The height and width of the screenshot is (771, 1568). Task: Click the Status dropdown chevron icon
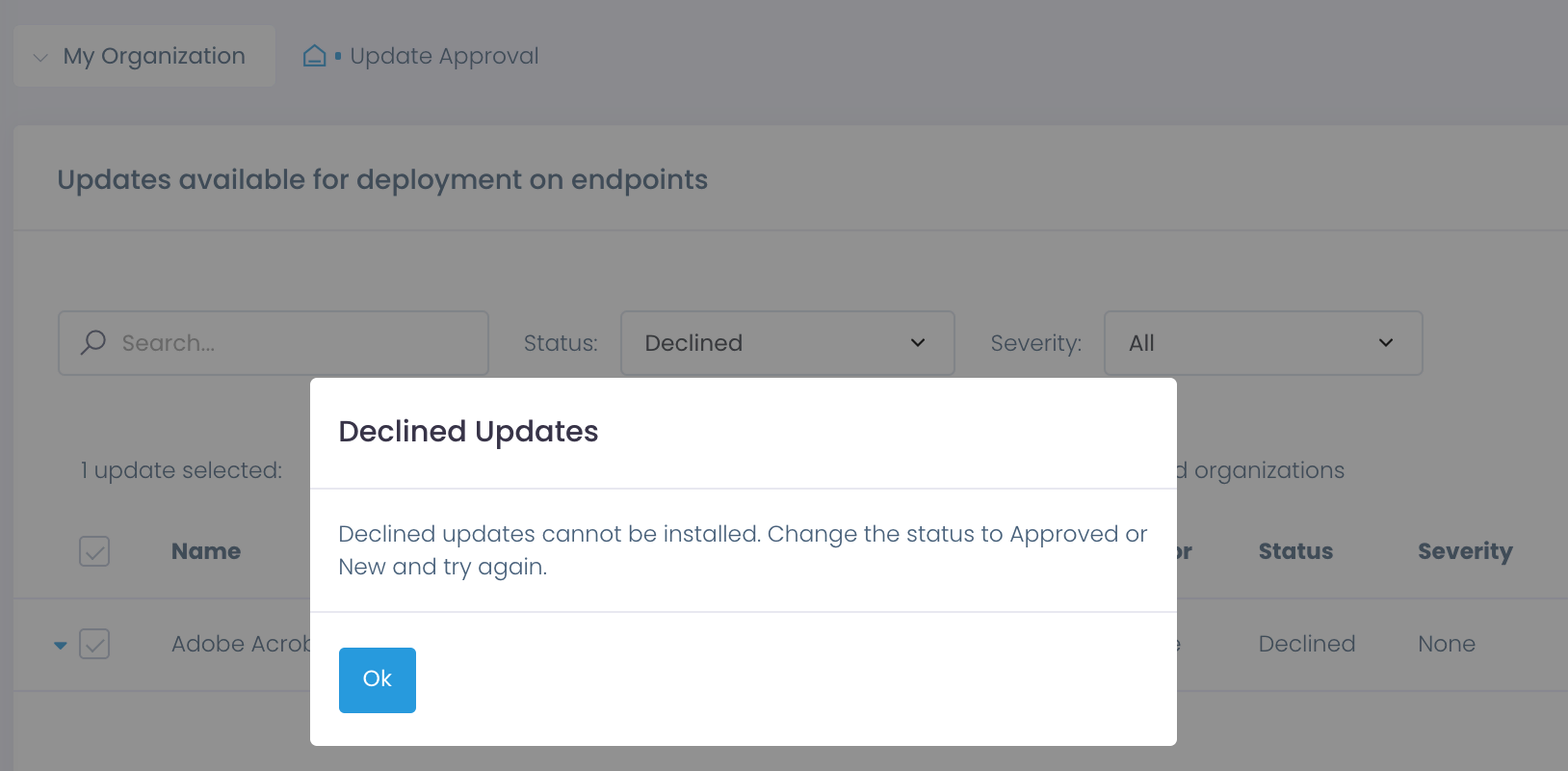pyautogui.click(x=917, y=343)
